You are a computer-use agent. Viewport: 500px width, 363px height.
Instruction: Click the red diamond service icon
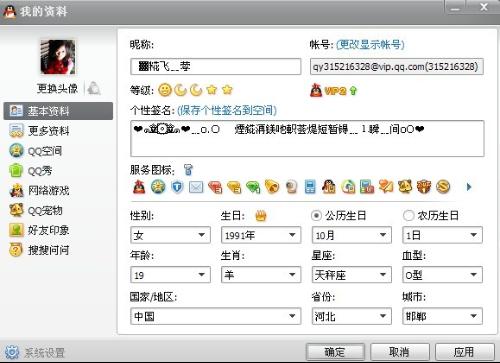point(215,187)
